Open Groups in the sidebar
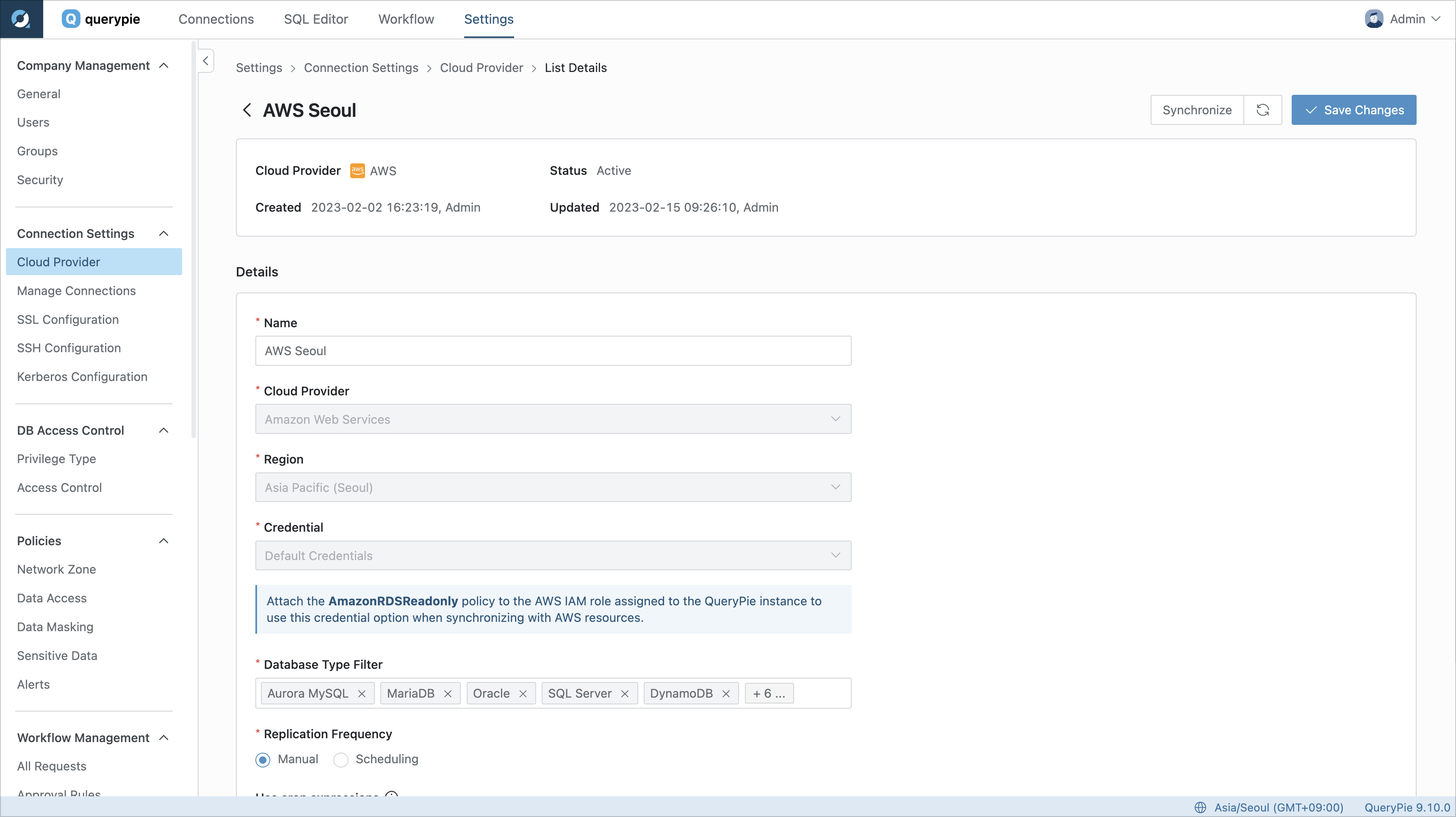The image size is (1456, 817). 37,151
